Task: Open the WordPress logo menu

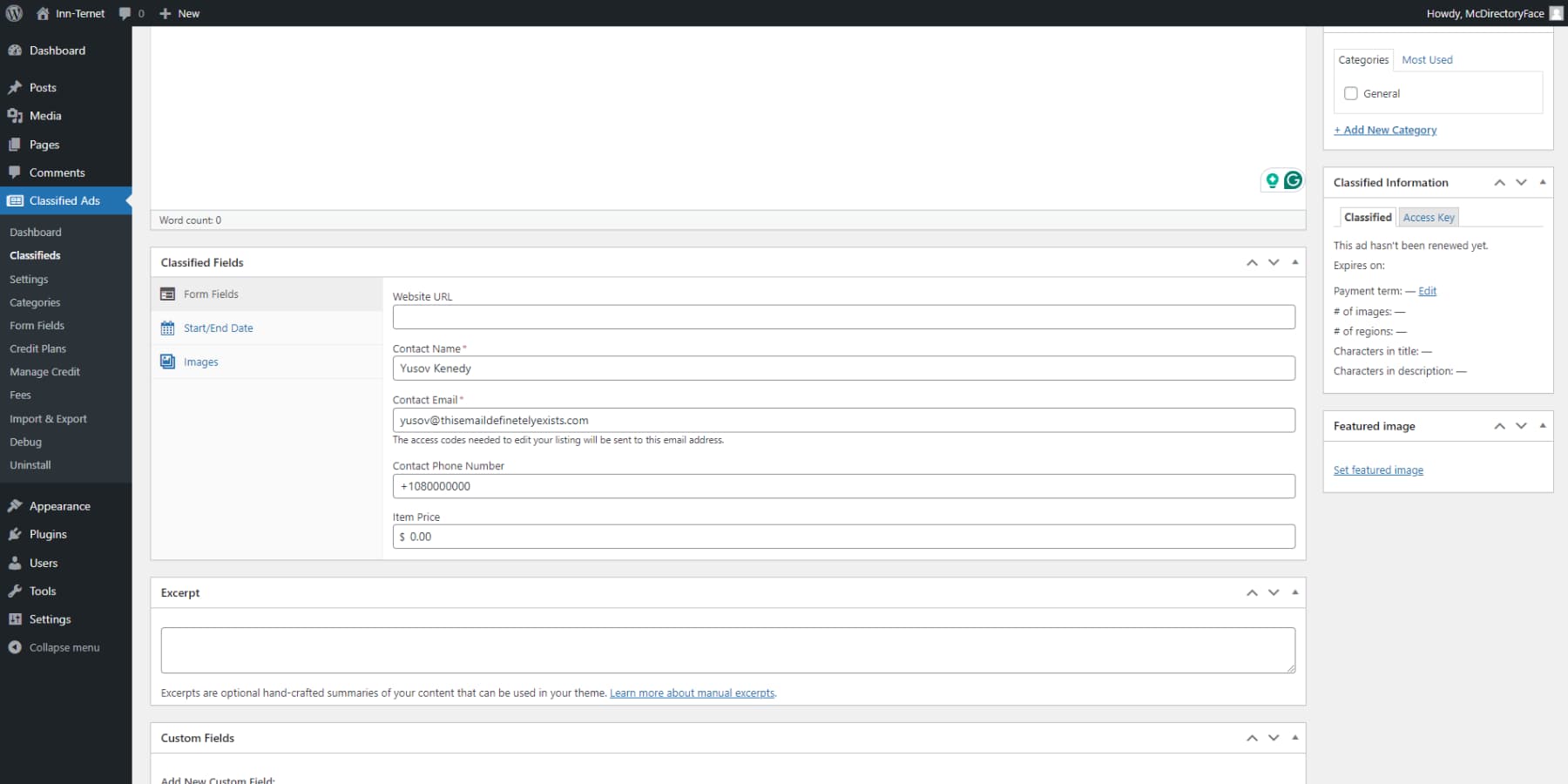Action: click(x=13, y=13)
